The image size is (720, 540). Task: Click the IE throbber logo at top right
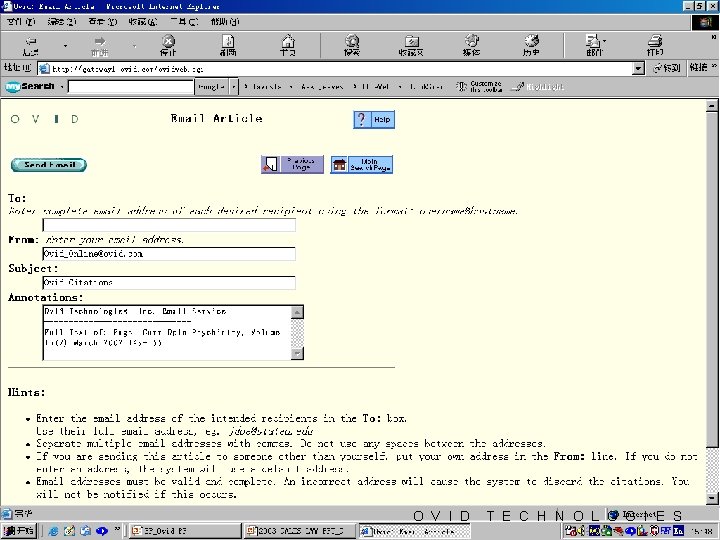point(705,22)
